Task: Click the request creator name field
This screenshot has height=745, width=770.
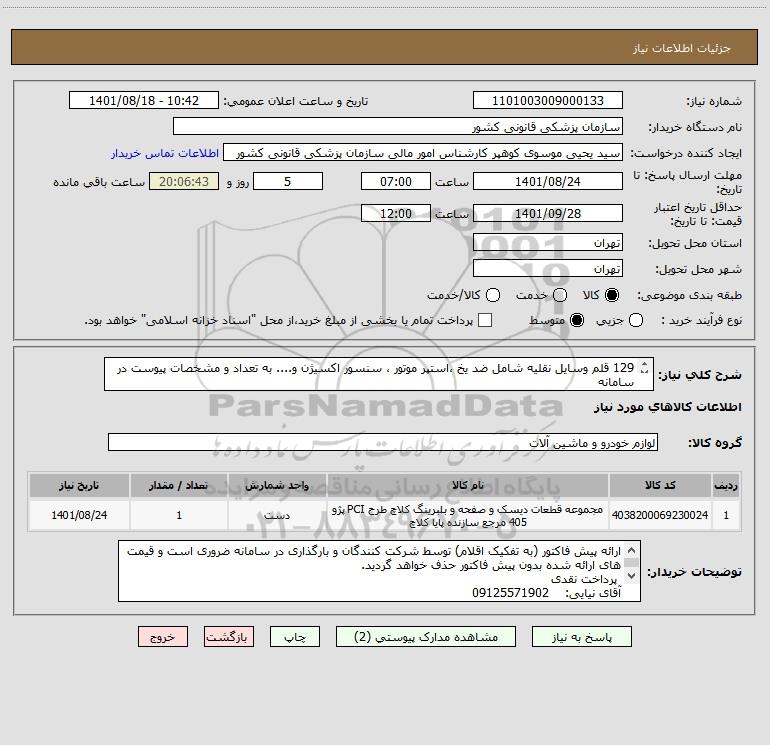Action: (x=423, y=153)
